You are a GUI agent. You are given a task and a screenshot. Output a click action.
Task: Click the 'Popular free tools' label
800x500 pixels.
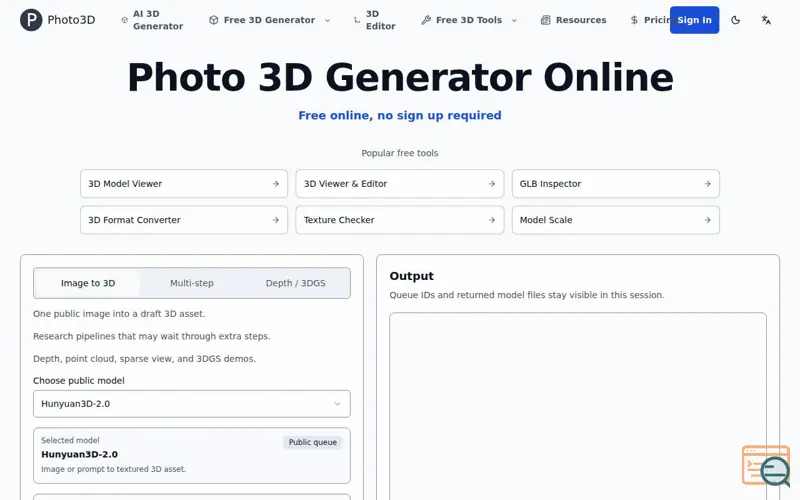pyautogui.click(x=400, y=153)
